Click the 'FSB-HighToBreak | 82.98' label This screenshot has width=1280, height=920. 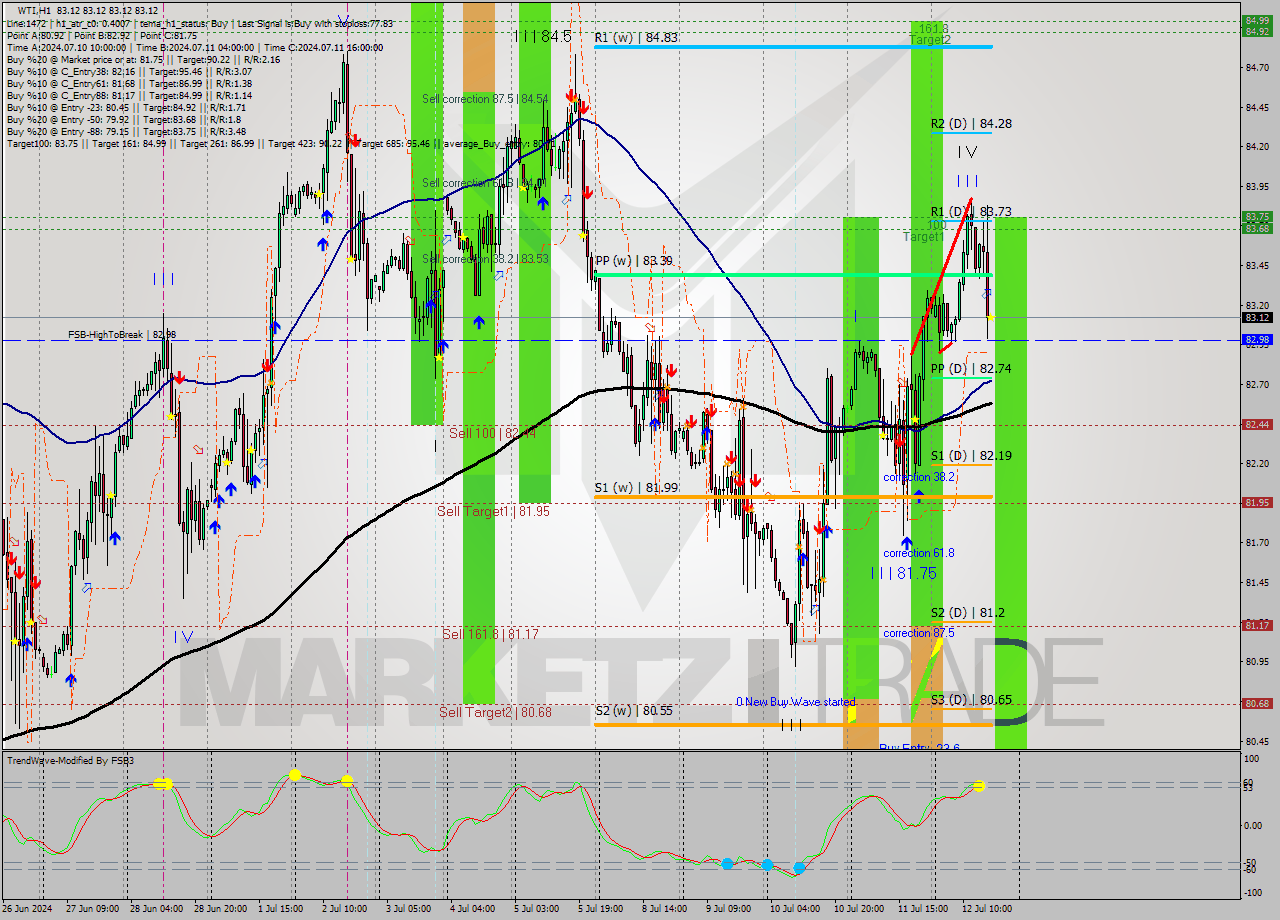122,335
